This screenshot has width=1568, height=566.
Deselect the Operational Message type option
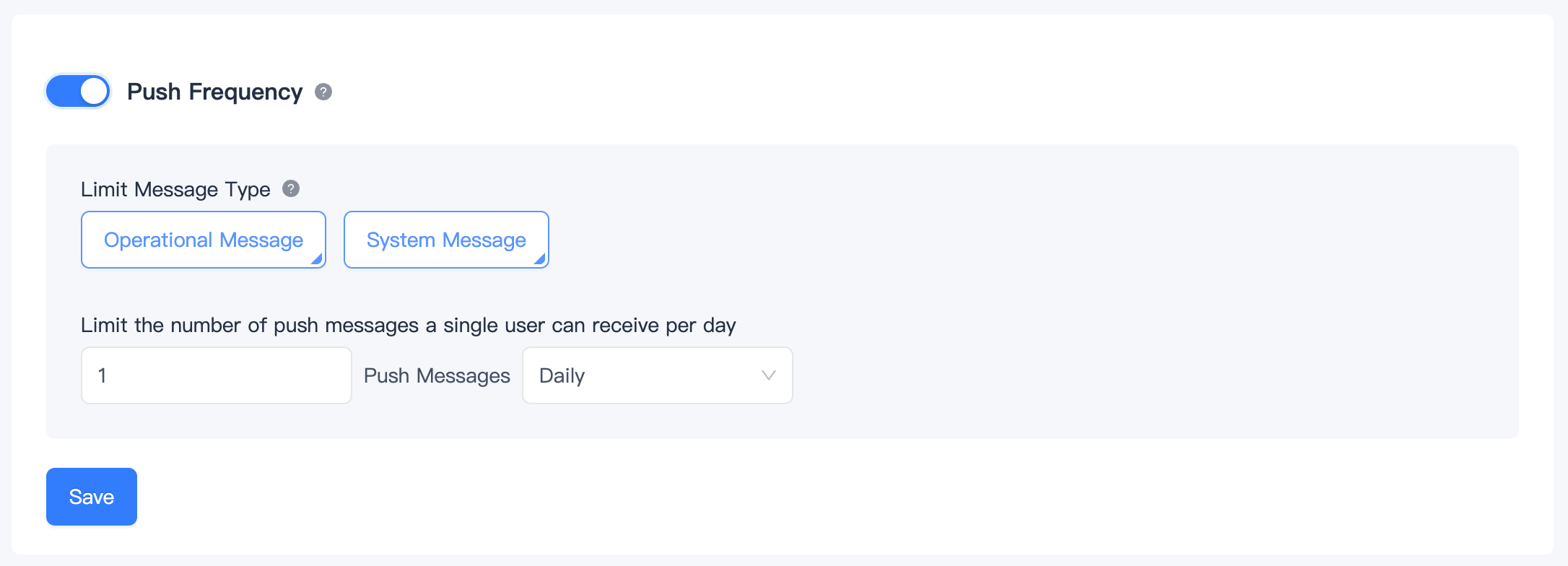(x=204, y=240)
